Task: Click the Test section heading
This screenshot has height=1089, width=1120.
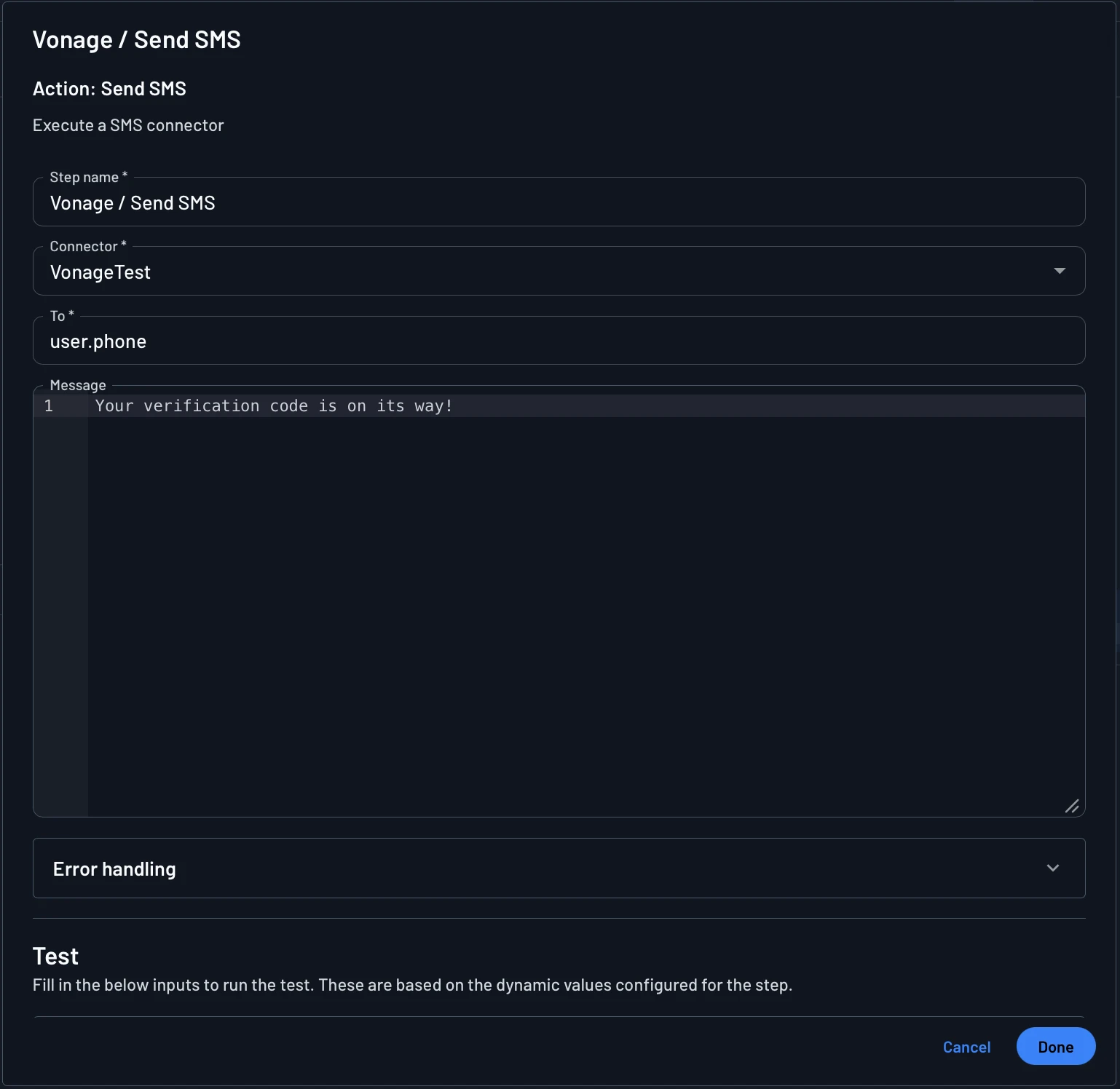Action: tap(55, 957)
